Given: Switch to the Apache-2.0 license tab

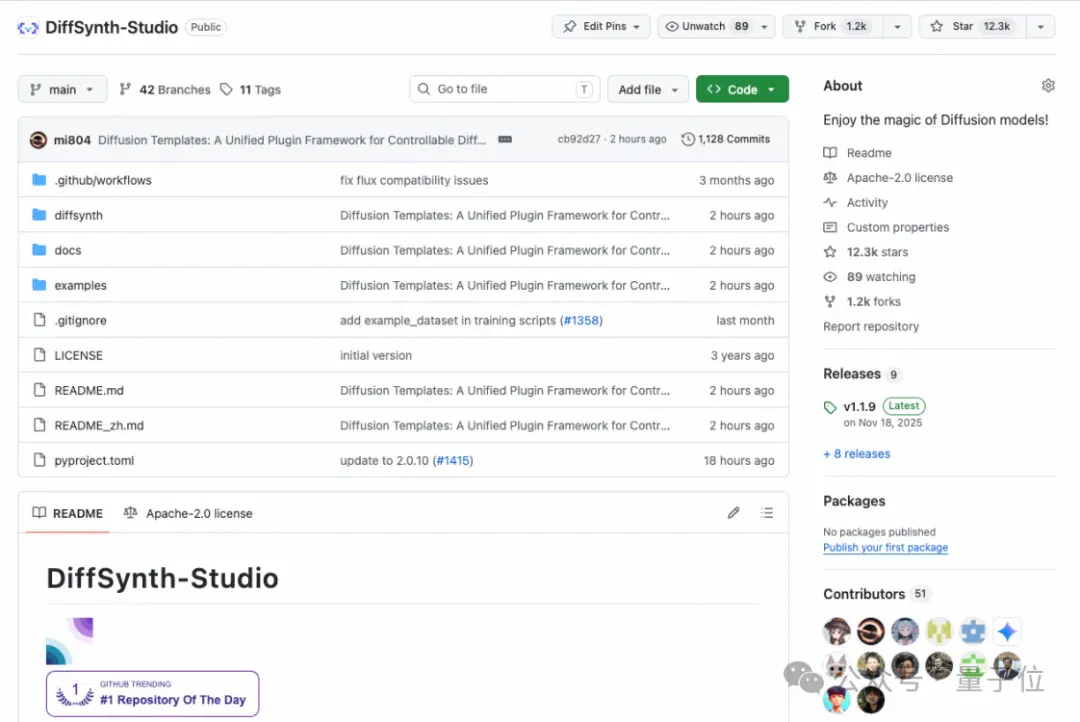Looking at the screenshot, I should pyautogui.click(x=188, y=513).
